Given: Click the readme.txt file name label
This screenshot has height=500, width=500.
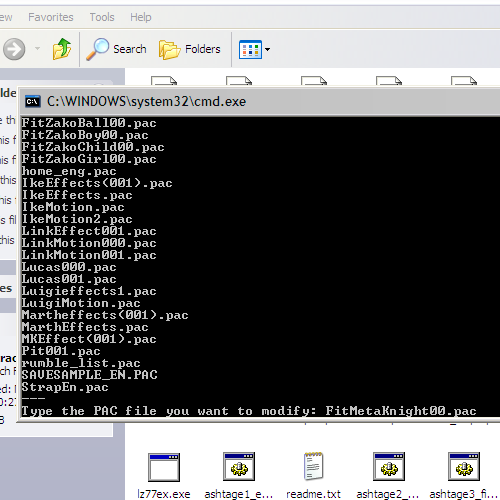Looking at the screenshot, I should 313,494.
